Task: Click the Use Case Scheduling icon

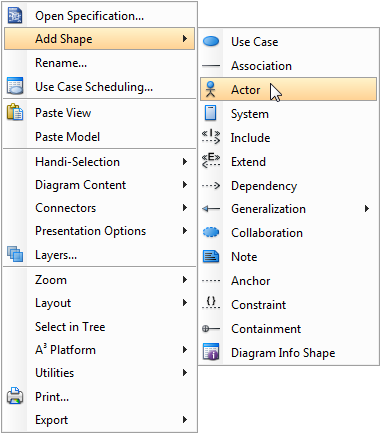Action: tap(15, 86)
